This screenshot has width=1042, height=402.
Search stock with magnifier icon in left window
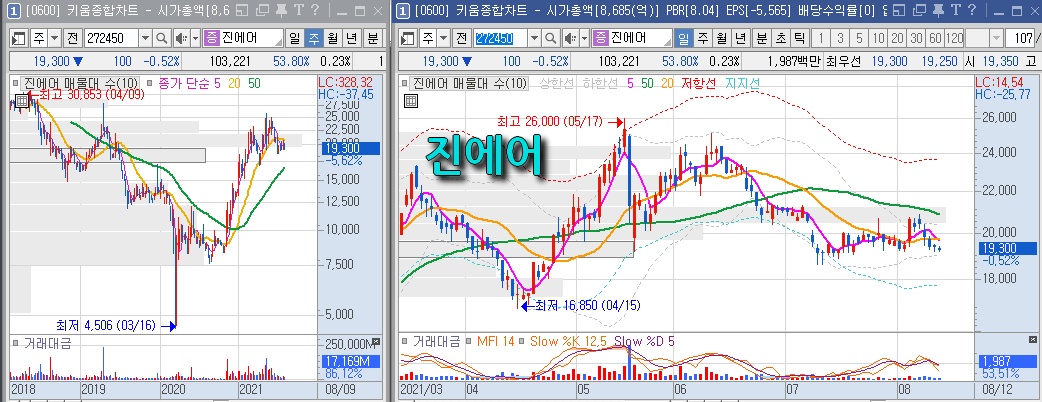[162, 38]
